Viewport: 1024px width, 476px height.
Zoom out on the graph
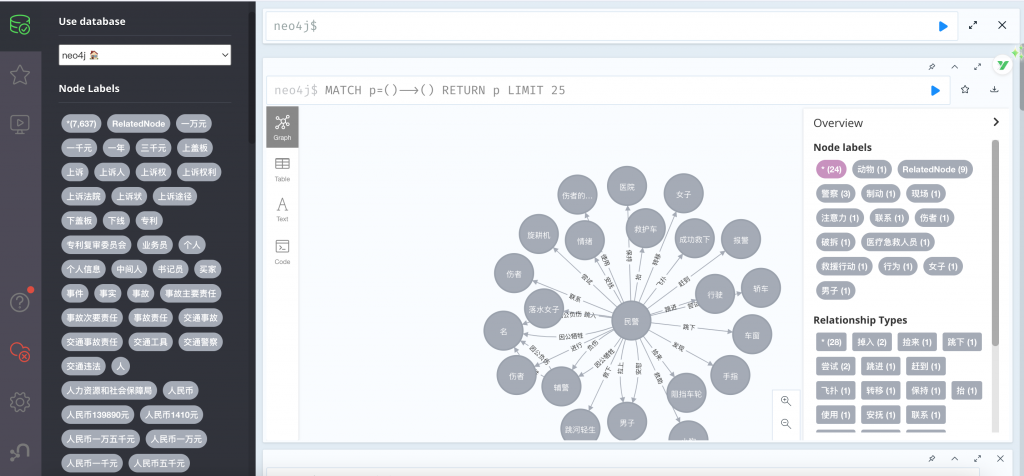tap(786, 423)
